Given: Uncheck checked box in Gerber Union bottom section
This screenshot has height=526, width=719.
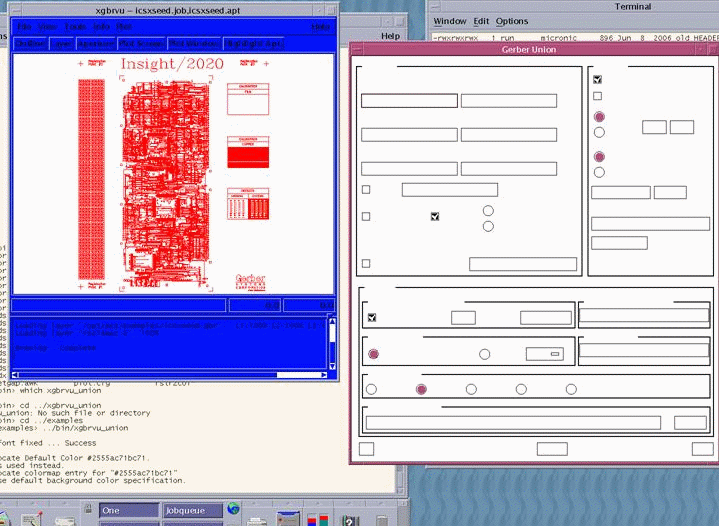Looking at the screenshot, I should pos(372,317).
